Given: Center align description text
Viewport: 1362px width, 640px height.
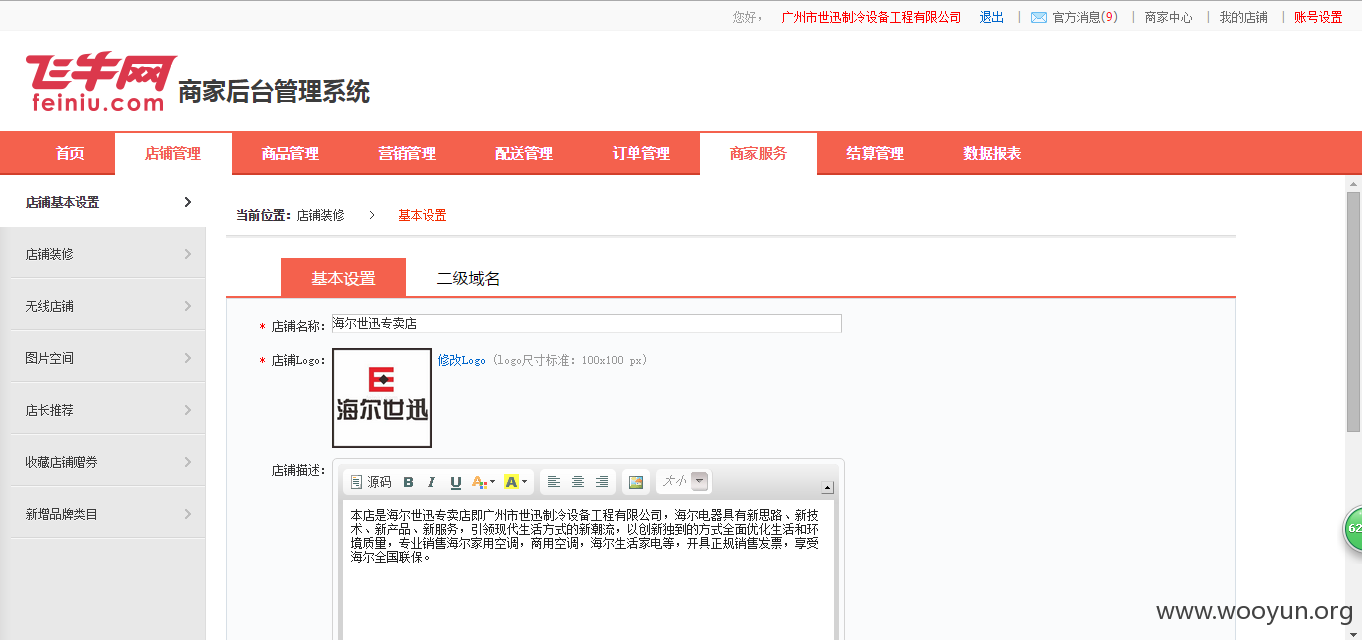Looking at the screenshot, I should (x=578, y=482).
